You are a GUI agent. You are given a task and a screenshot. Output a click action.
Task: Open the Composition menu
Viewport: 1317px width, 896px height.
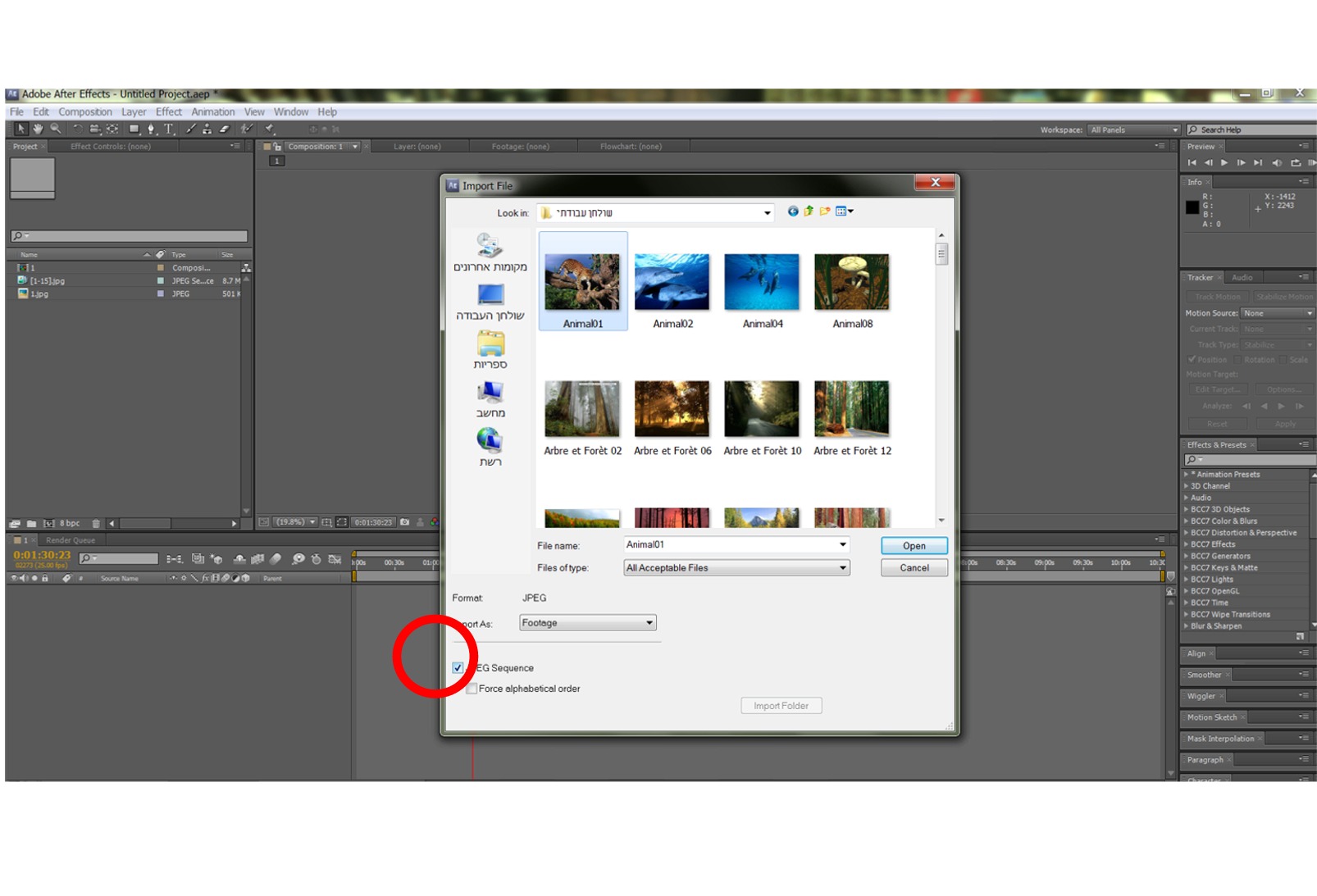[85, 111]
